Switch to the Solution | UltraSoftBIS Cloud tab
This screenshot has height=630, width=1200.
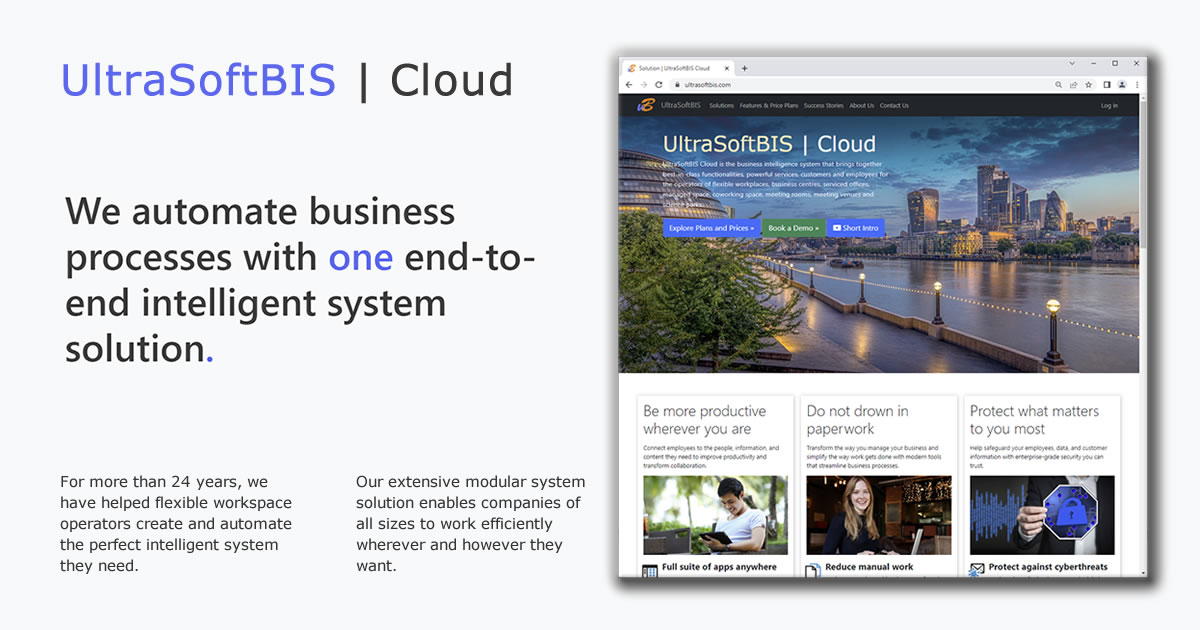(x=672, y=68)
